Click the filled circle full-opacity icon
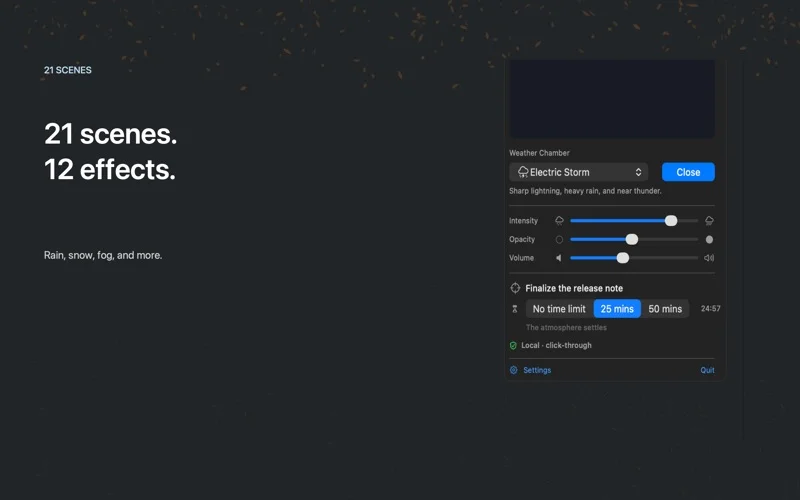The height and width of the screenshot is (500, 800). click(709, 239)
